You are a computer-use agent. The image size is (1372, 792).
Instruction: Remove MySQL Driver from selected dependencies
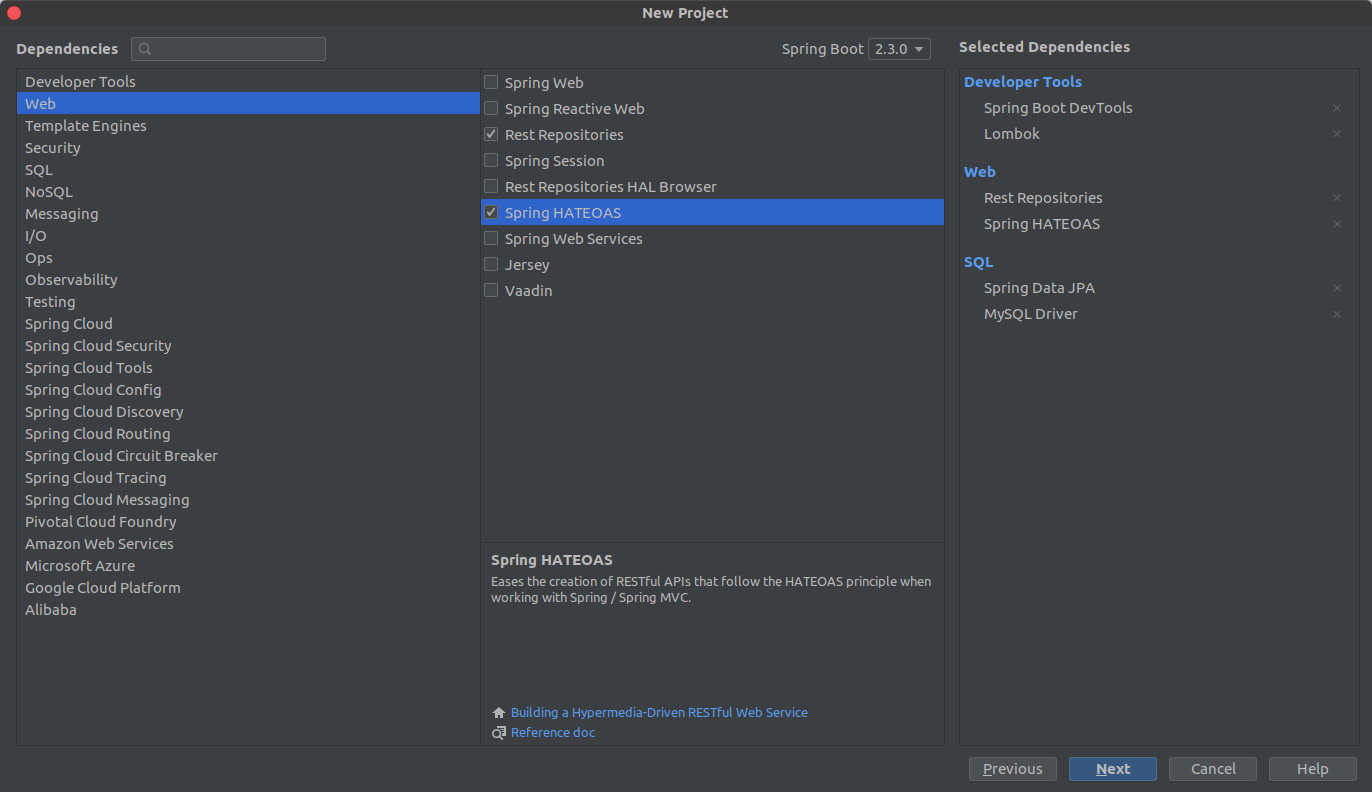click(1337, 314)
